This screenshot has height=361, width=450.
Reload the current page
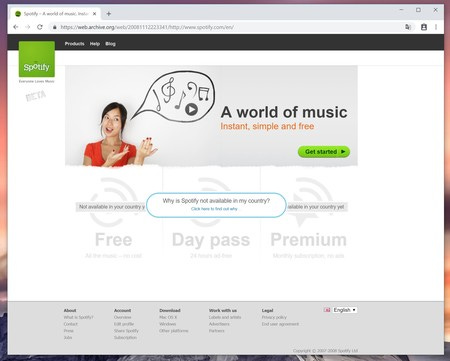coord(40,27)
